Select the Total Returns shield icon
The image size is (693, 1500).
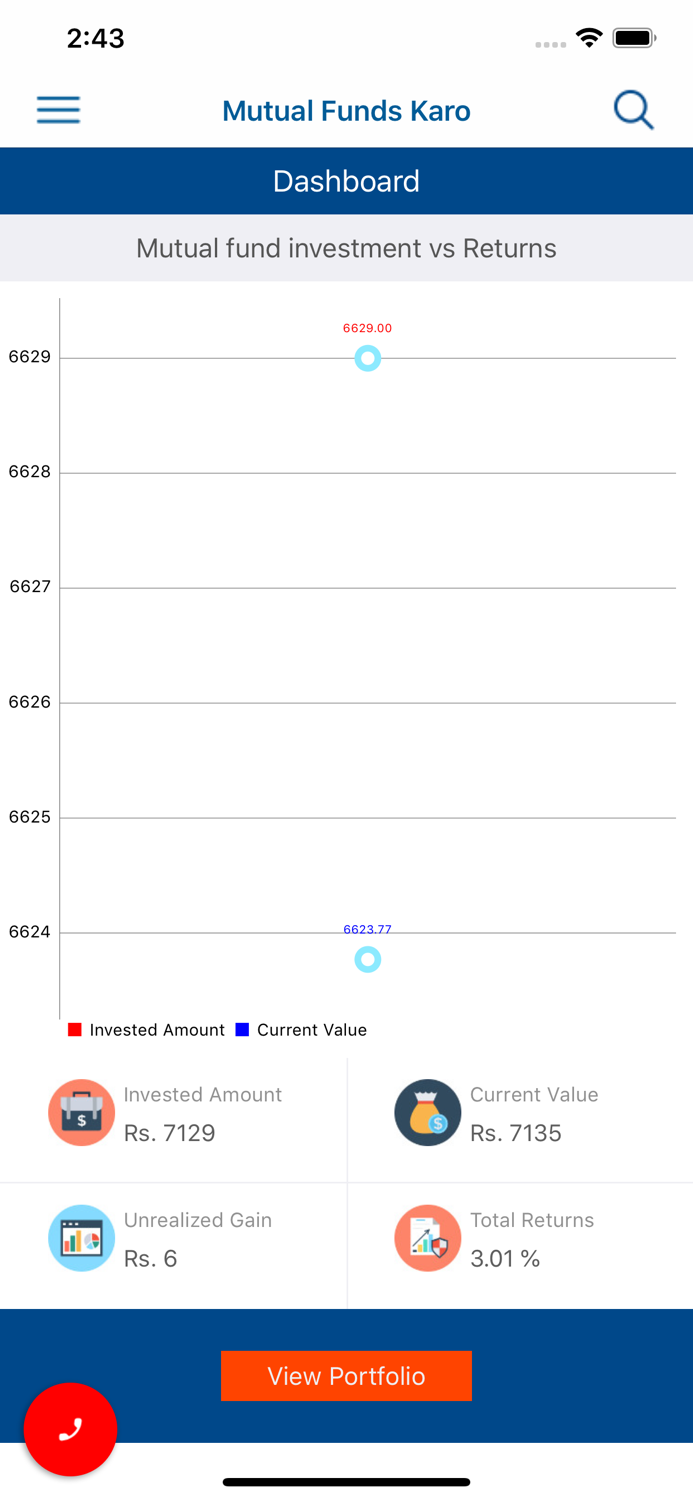[427, 1238]
